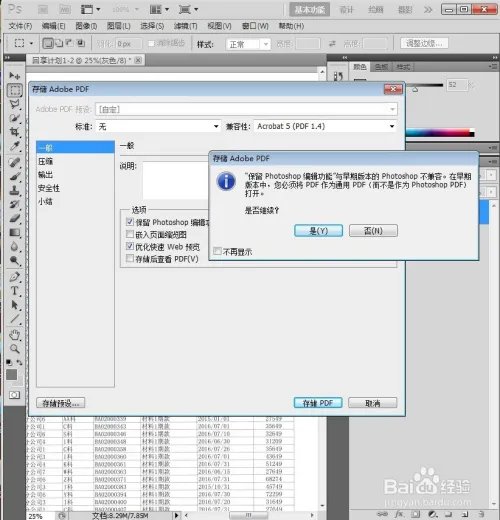Expand the workspace switcher double arrow
500x520 pixels.
tap(428, 10)
